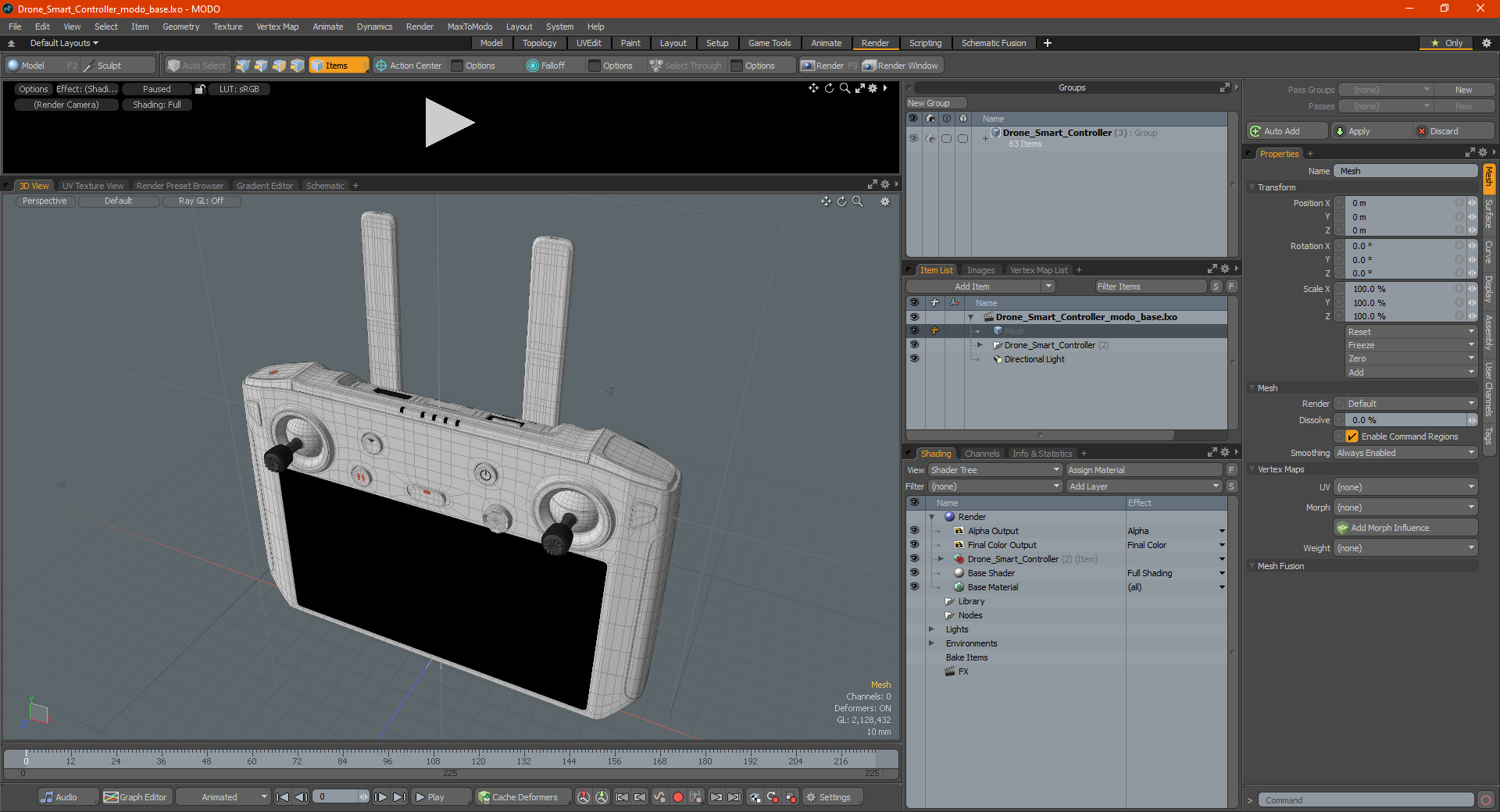Image resolution: width=1500 pixels, height=812 pixels.
Task: Open the Geometry menu
Action: [180, 27]
